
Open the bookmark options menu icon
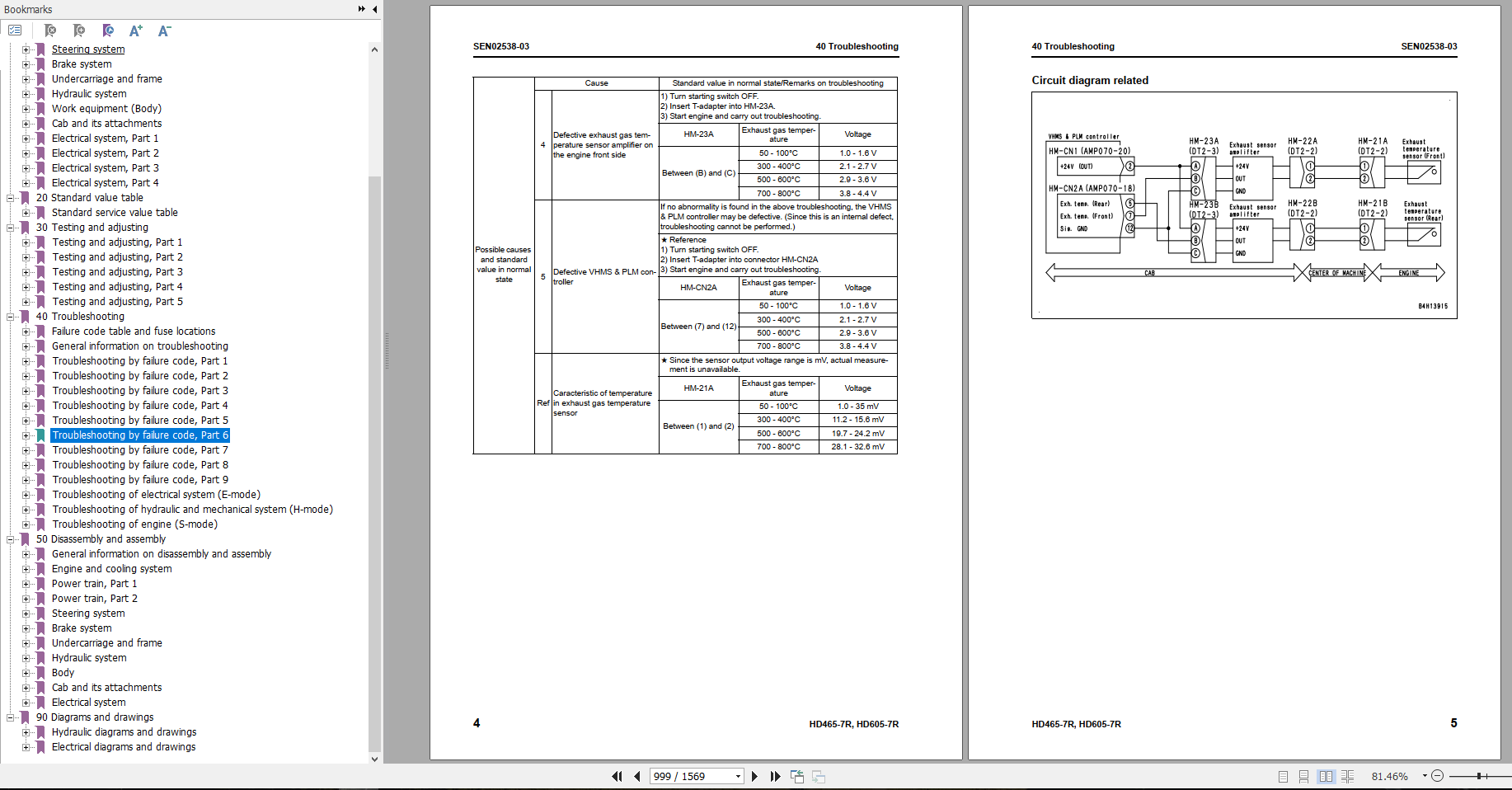[15, 31]
